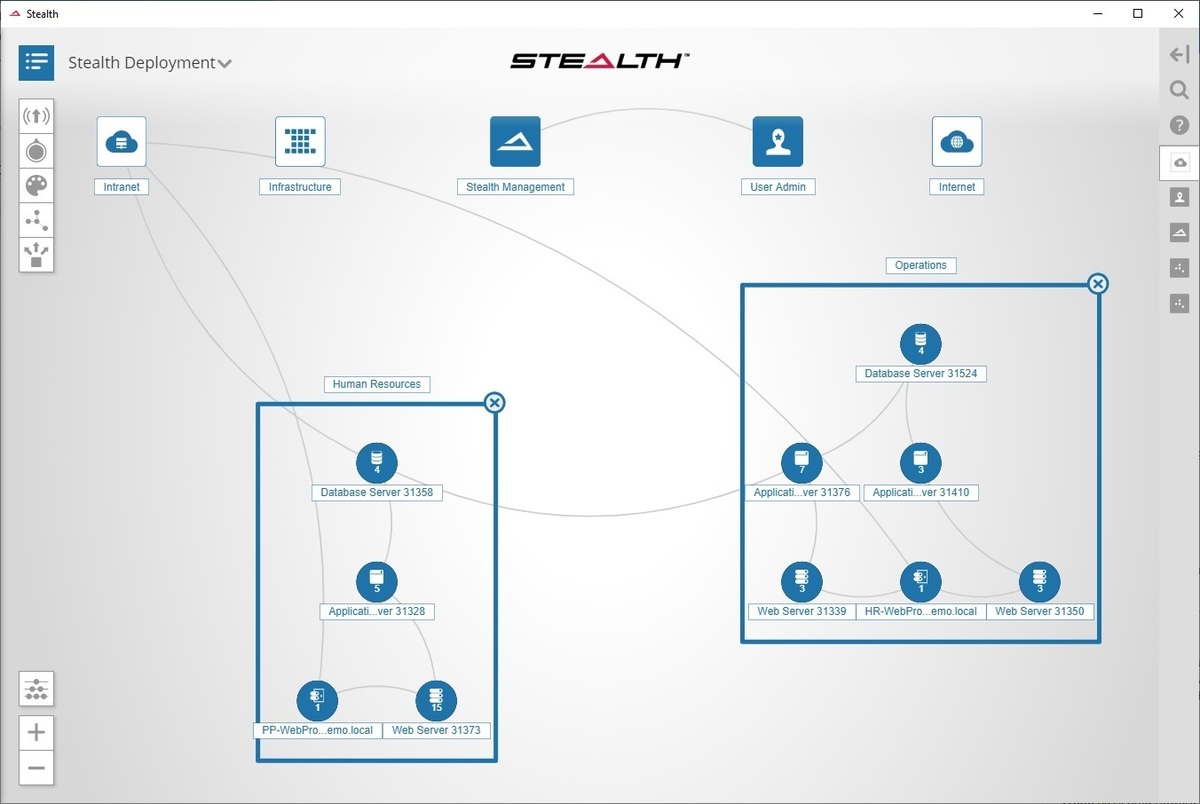This screenshot has height=804, width=1200.
Task: Select the color palette tool icon
Action: [36, 186]
